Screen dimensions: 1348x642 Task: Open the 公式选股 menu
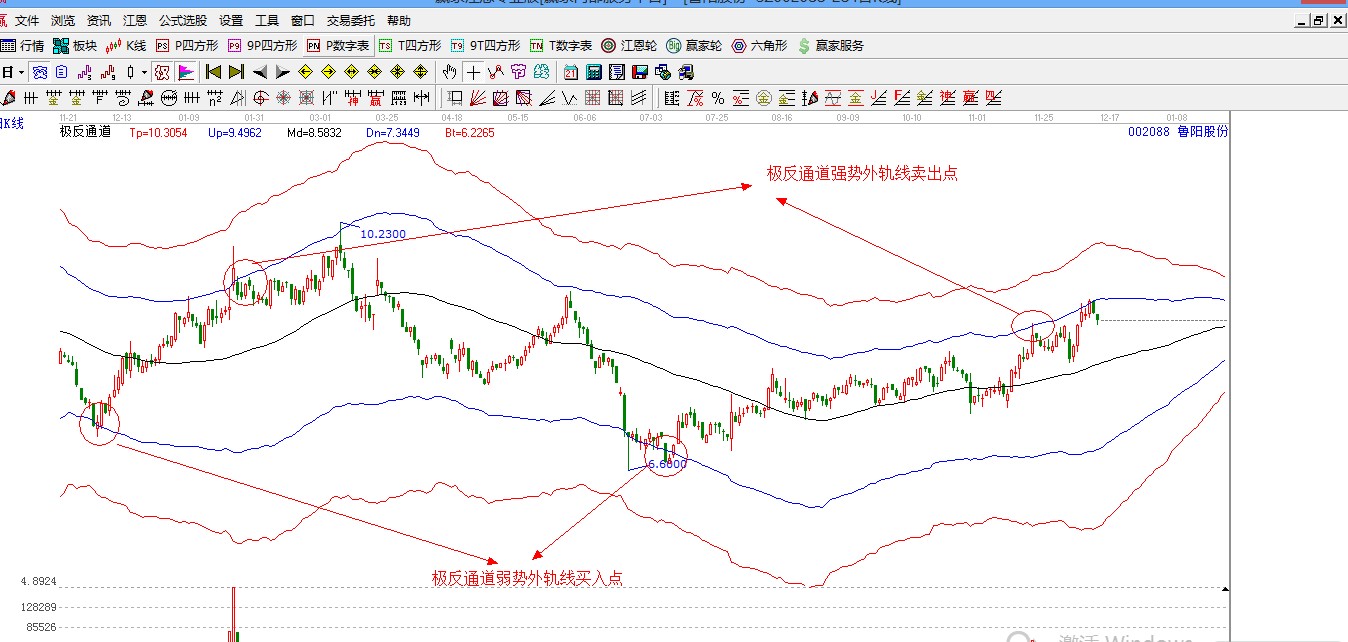click(183, 20)
